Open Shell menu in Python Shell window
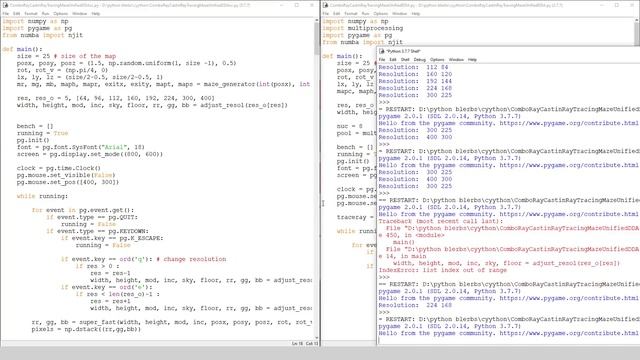The height and width of the screenshot is (360, 640). coord(405,60)
